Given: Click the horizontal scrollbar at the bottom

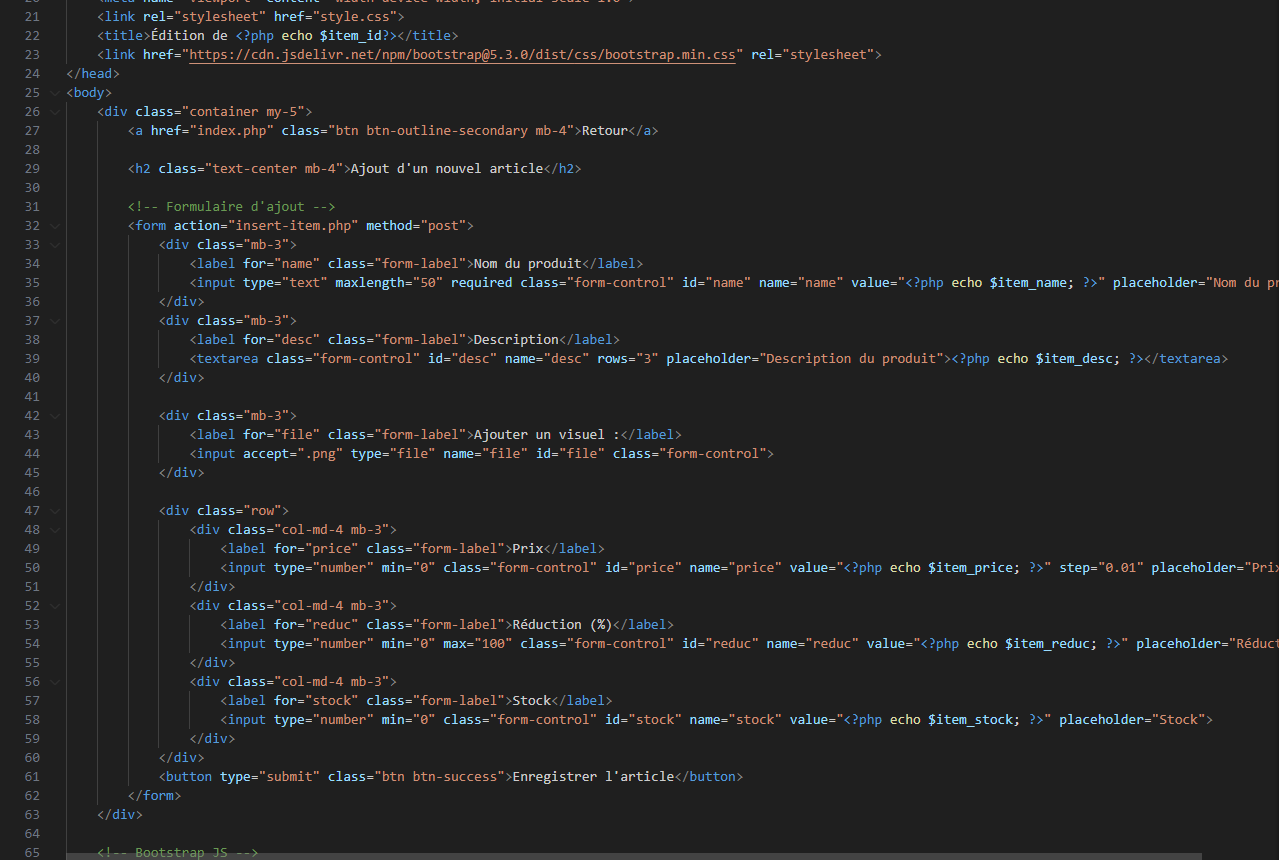Looking at the screenshot, I should (x=634, y=855).
